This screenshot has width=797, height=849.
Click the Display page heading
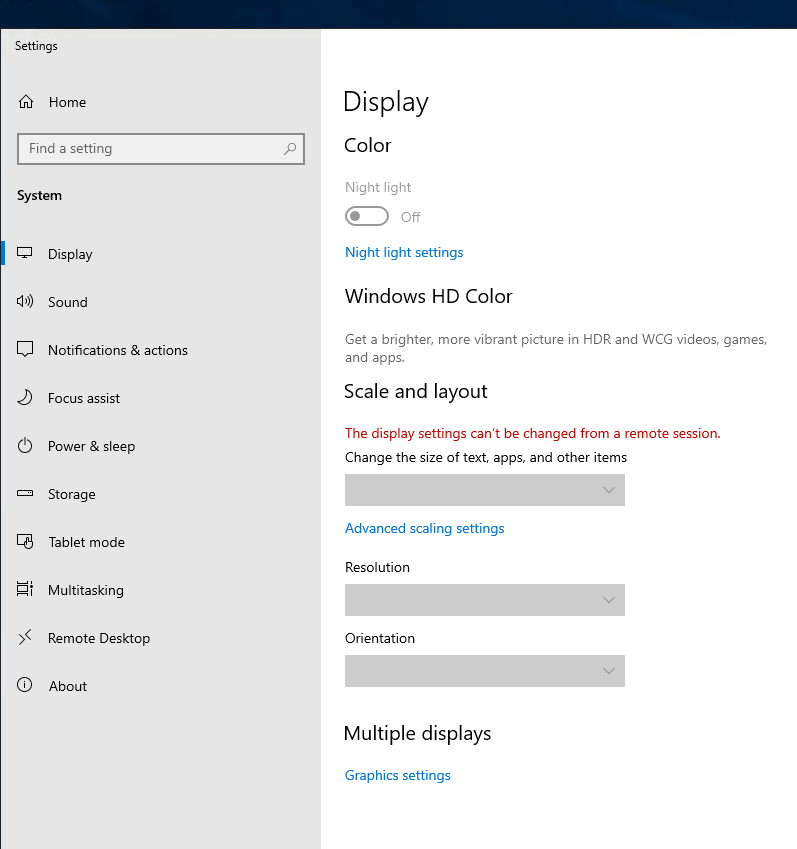tap(386, 102)
